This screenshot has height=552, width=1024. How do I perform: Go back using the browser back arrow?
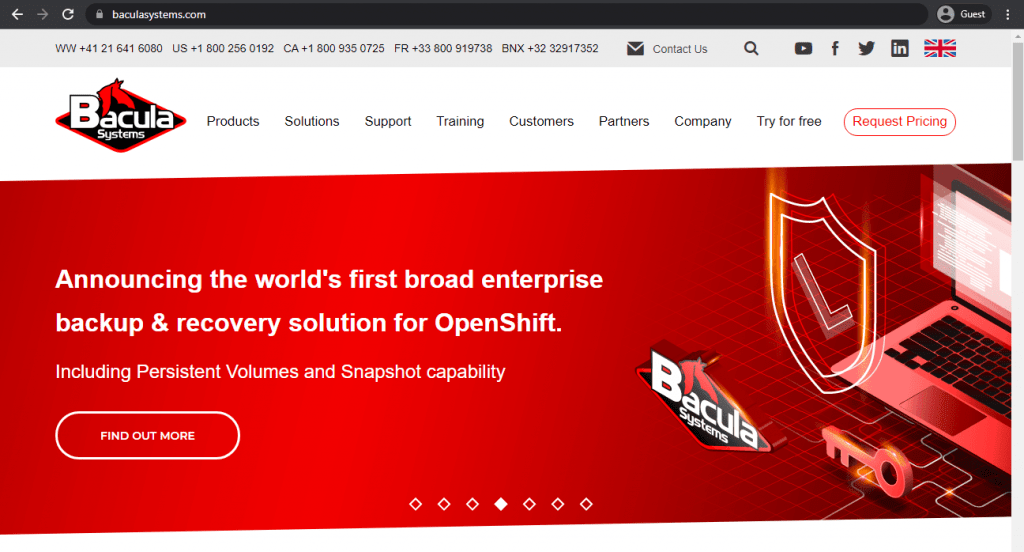point(18,14)
